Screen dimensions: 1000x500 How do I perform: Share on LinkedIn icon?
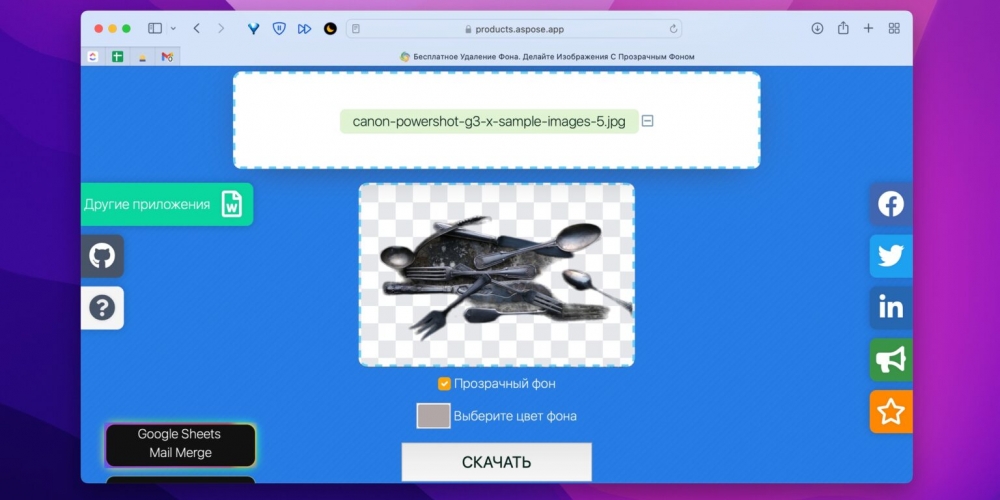click(891, 308)
